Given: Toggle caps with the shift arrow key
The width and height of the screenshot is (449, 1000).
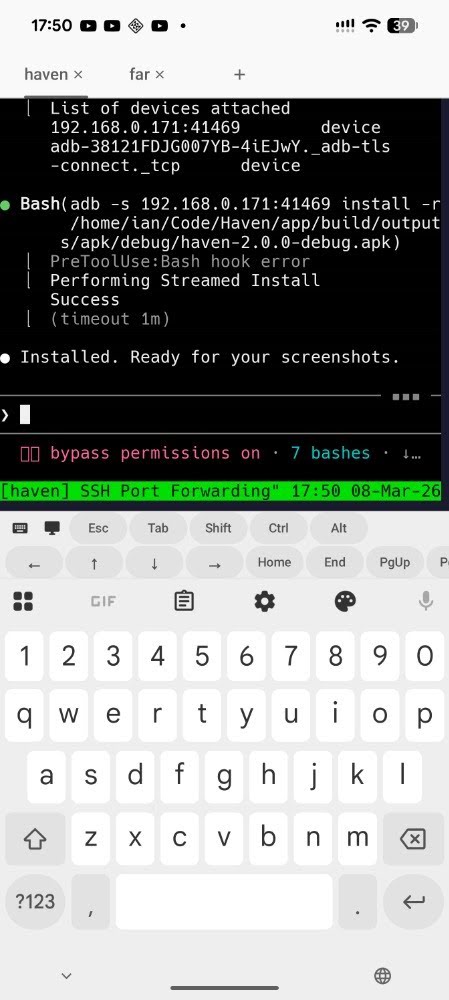Looking at the screenshot, I should coord(35,839).
